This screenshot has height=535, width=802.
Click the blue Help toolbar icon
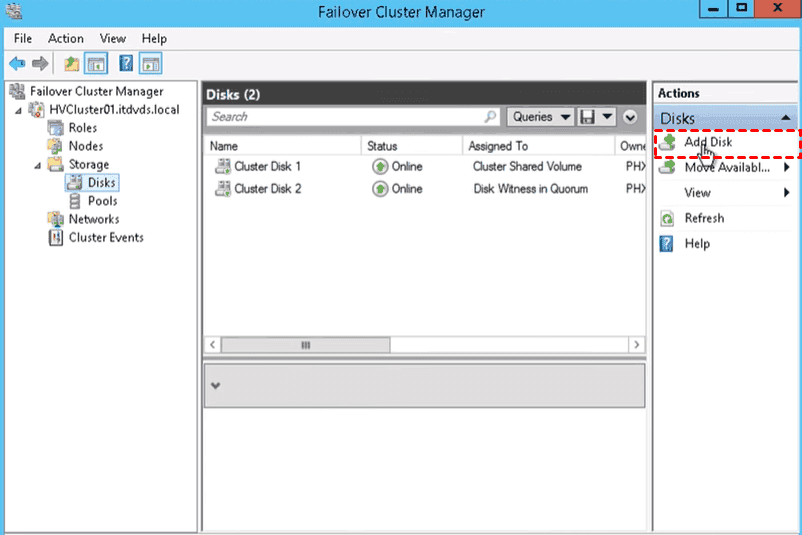126,64
